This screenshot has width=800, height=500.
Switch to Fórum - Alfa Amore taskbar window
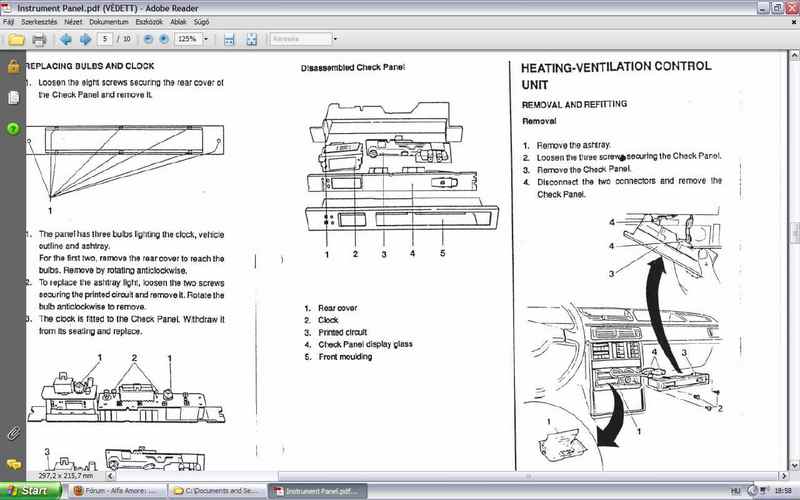tap(116, 491)
